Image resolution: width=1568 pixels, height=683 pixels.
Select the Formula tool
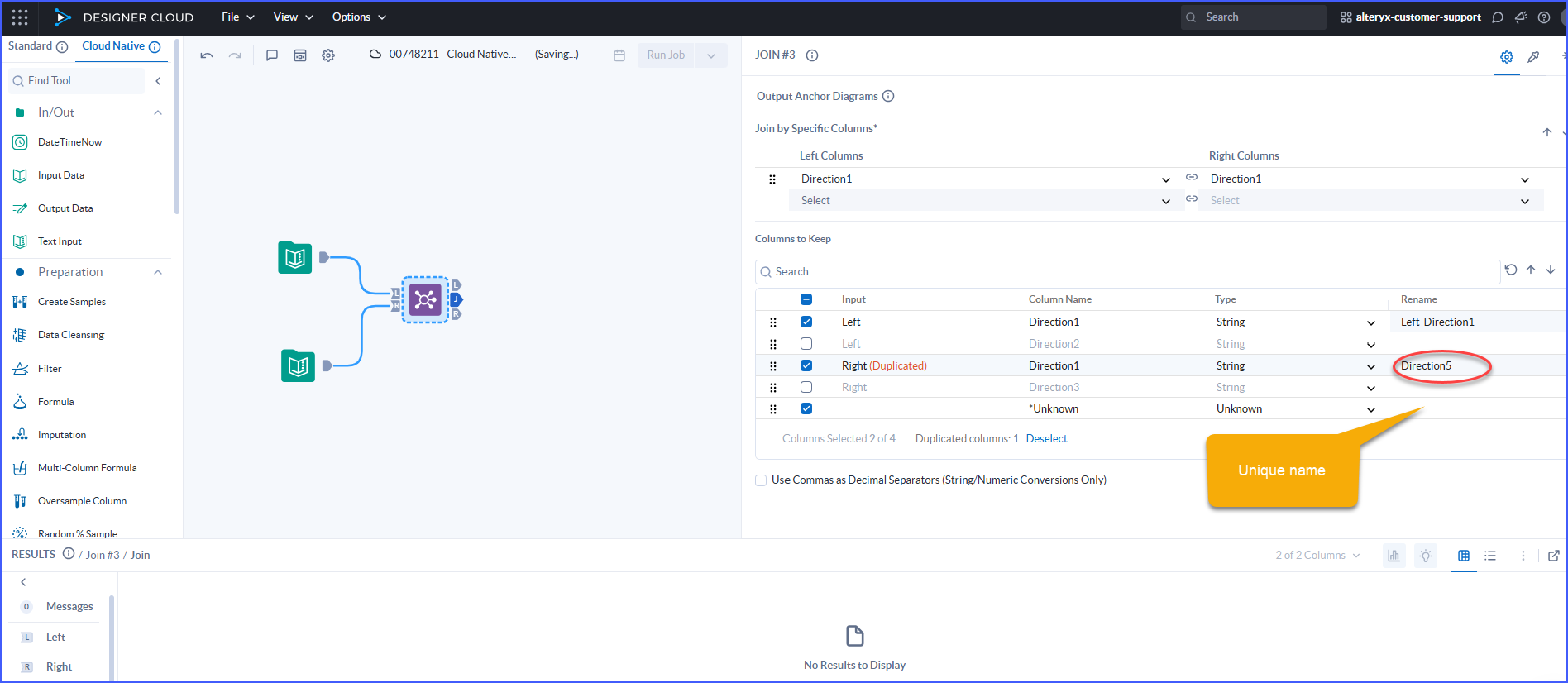(x=43, y=402)
